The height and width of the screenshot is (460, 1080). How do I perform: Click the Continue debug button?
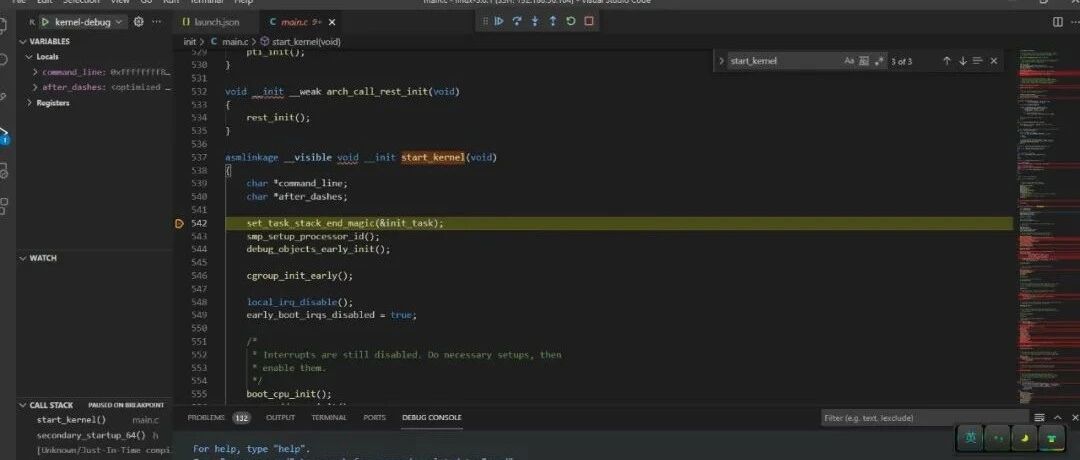pos(499,21)
